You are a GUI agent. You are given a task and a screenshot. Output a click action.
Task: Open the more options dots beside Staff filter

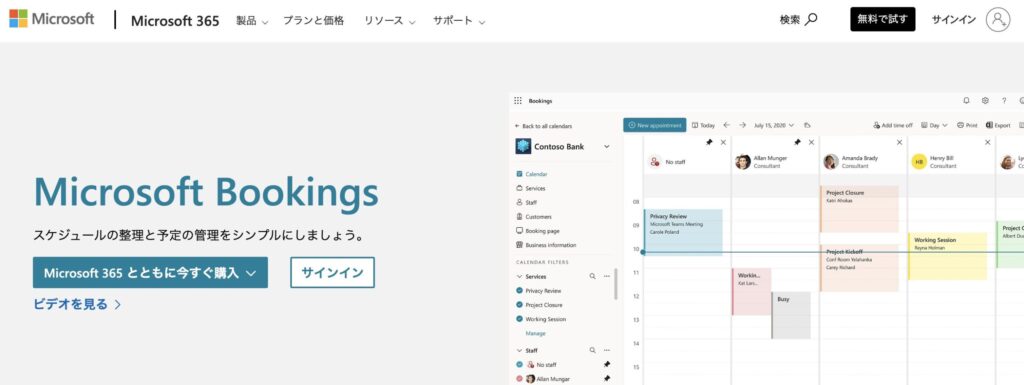[607, 350]
